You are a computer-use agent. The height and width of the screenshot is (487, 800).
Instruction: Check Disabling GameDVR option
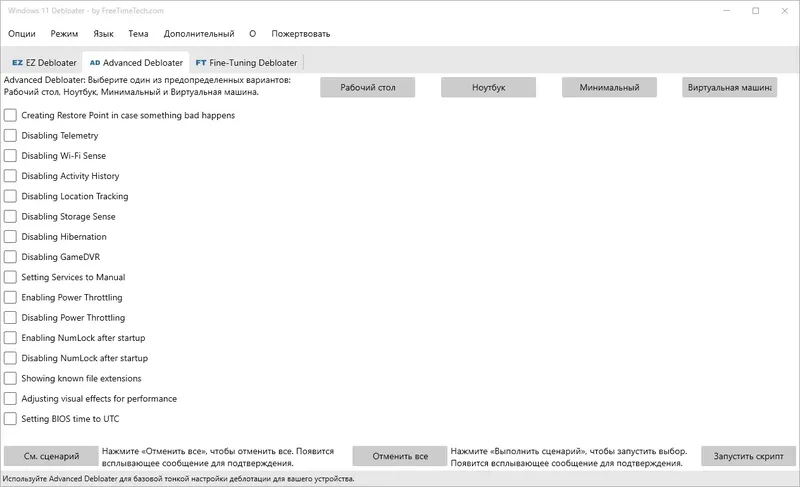click(x=10, y=257)
